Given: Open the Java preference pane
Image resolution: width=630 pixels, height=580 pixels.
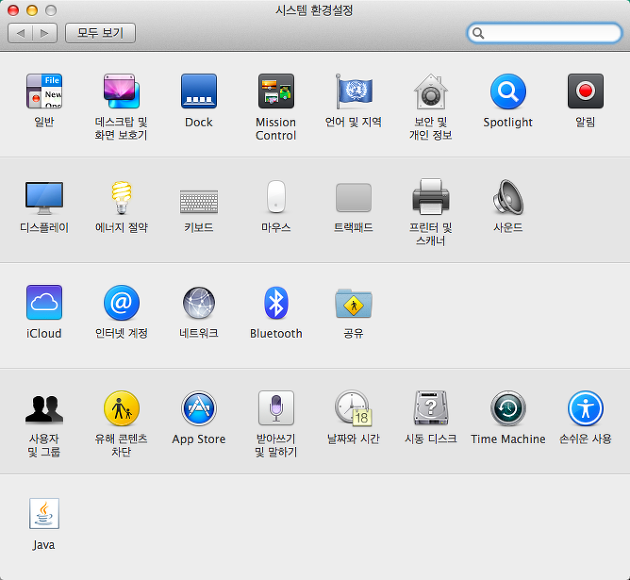Looking at the screenshot, I should point(44,514).
